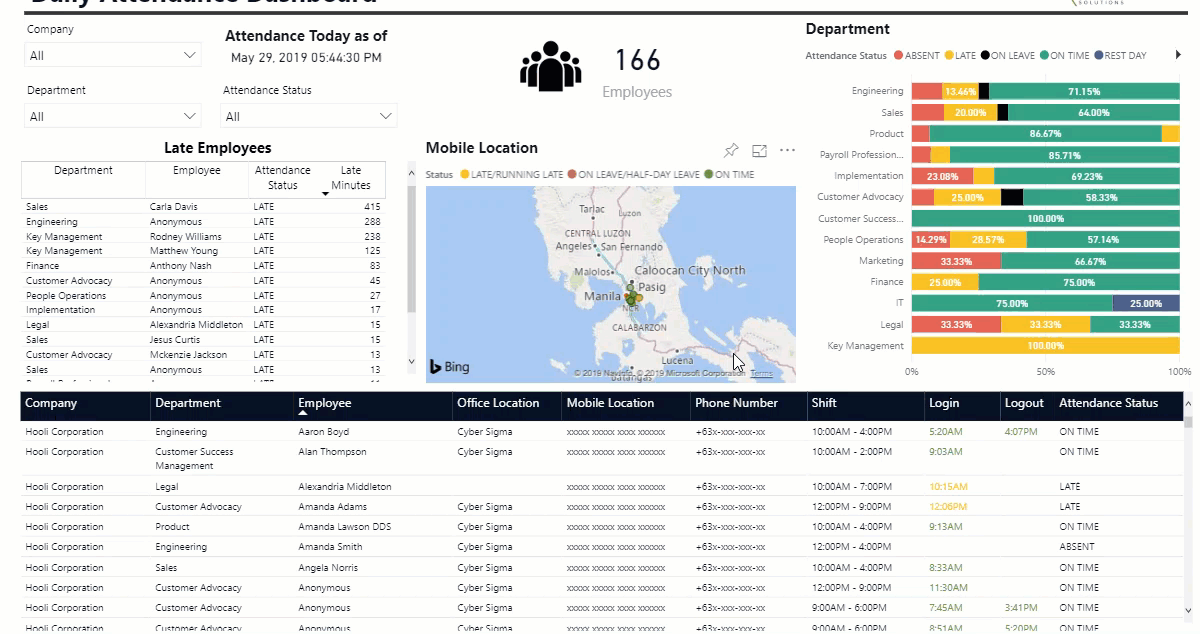Image resolution: width=1200 pixels, height=634 pixels.
Task: Select Angela Norris table row
Action: 600,568
